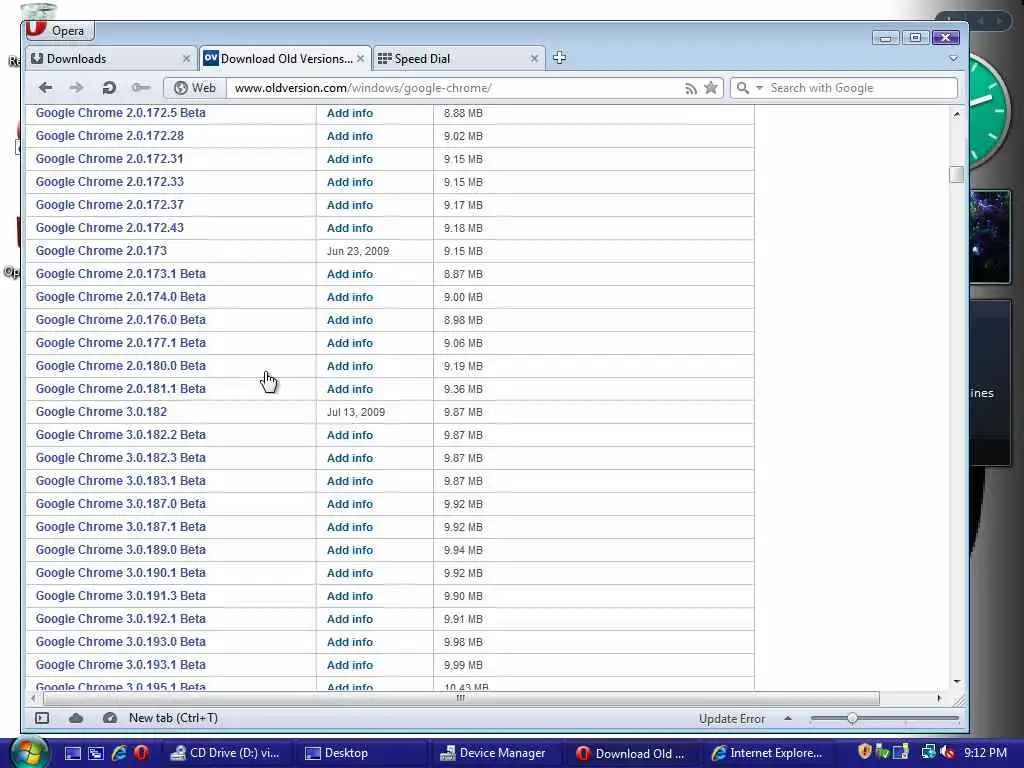1024x768 pixels.
Task: Open Google Chrome 3.0.189.0 Beta link
Action: [121, 550]
